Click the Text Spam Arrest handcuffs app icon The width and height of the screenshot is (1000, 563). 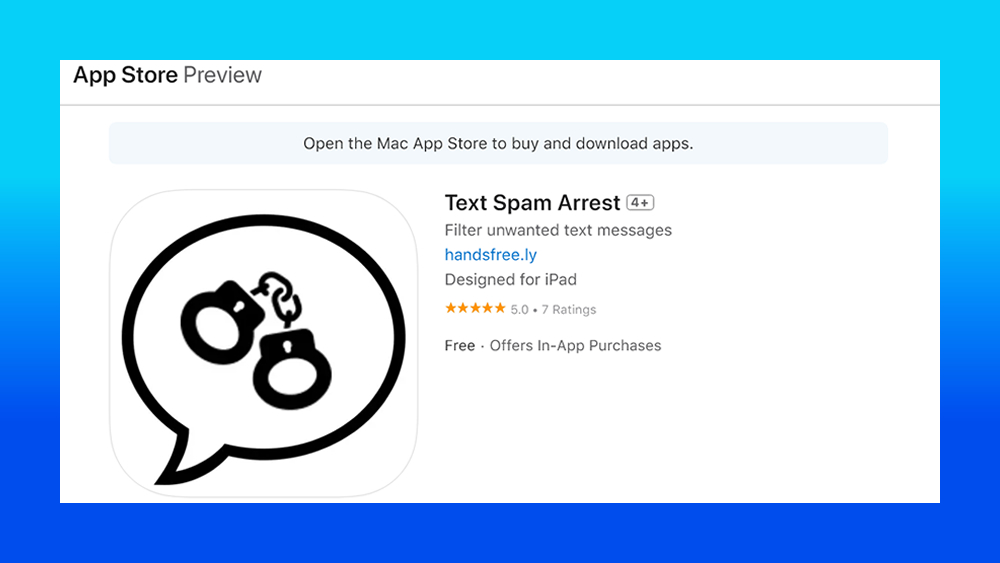[263, 343]
